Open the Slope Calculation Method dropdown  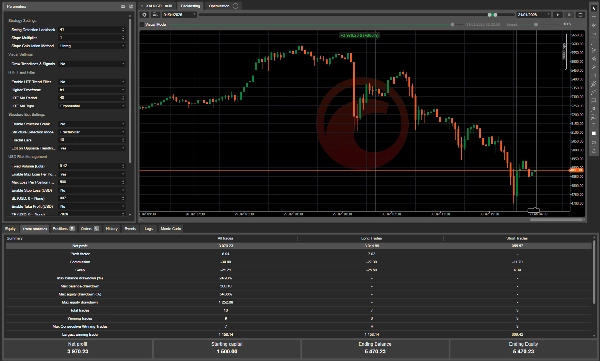(92, 46)
